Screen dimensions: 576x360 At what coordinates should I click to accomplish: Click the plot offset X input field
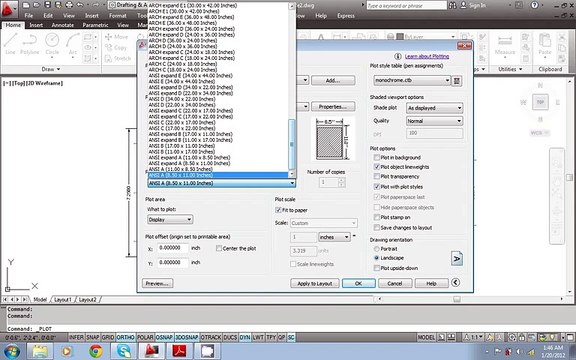click(173, 248)
